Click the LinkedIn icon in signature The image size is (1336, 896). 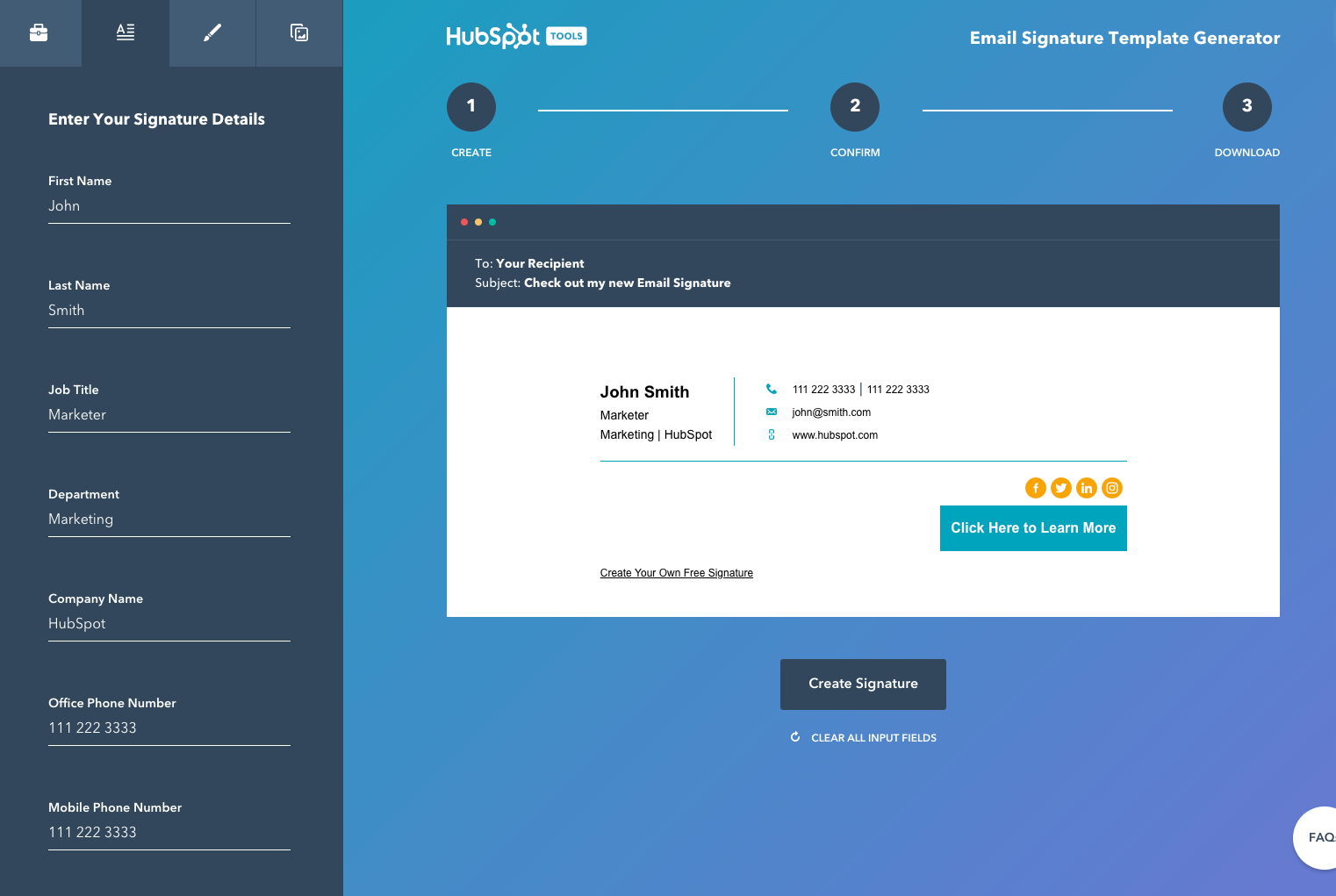[x=1087, y=488]
